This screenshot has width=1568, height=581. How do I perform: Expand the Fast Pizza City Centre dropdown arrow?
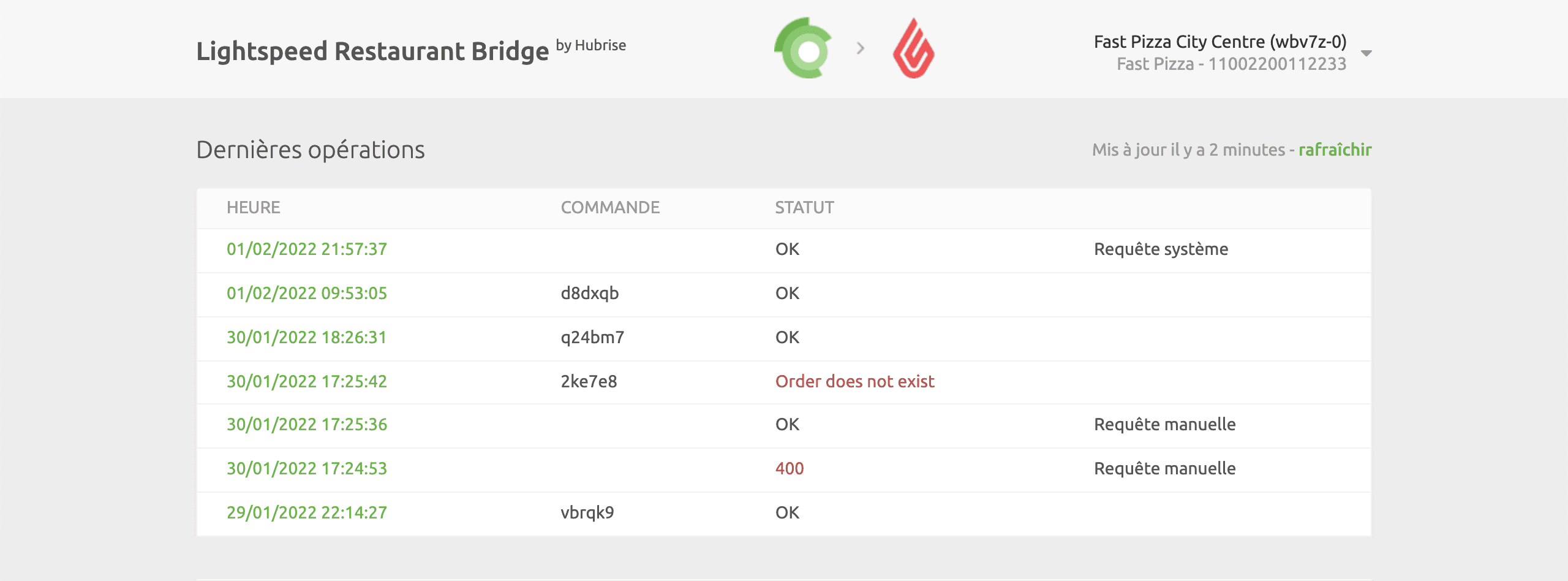click(1366, 53)
